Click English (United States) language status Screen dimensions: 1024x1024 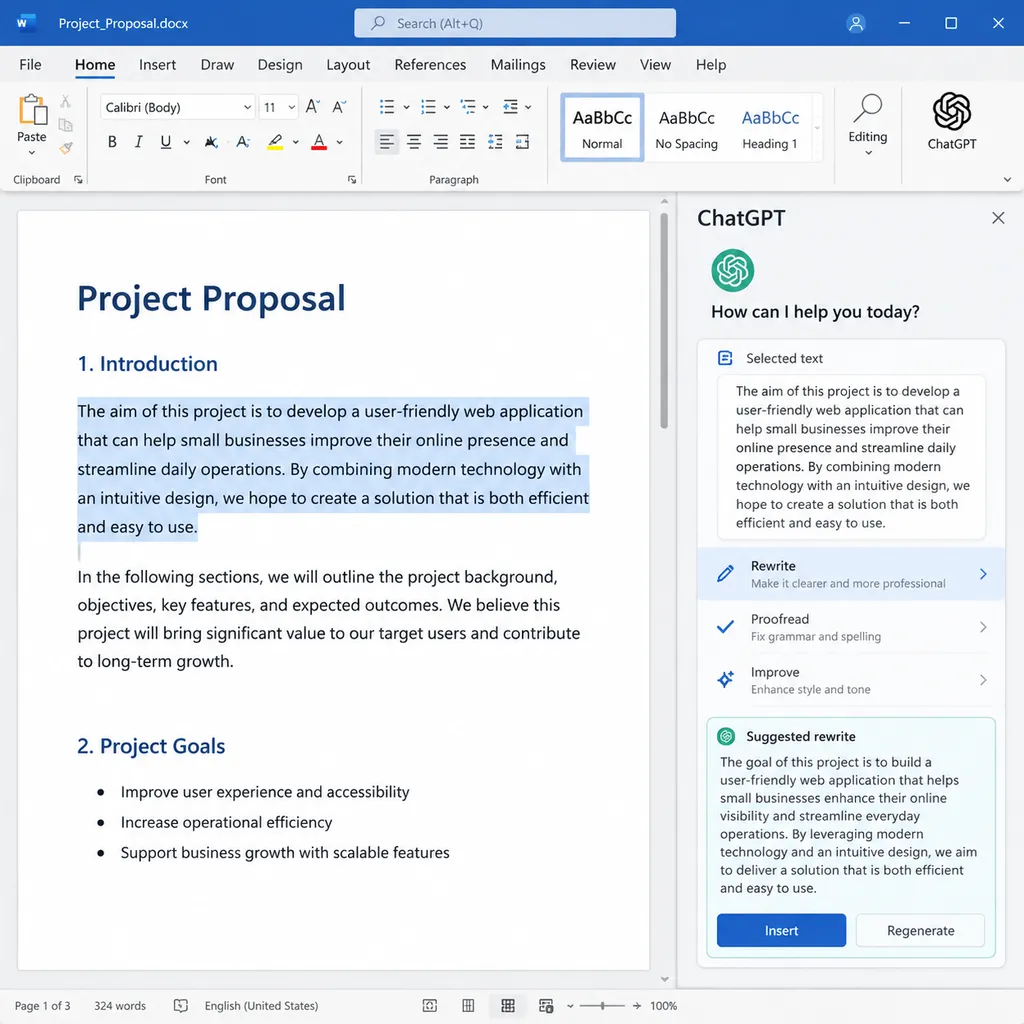tap(261, 1006)
